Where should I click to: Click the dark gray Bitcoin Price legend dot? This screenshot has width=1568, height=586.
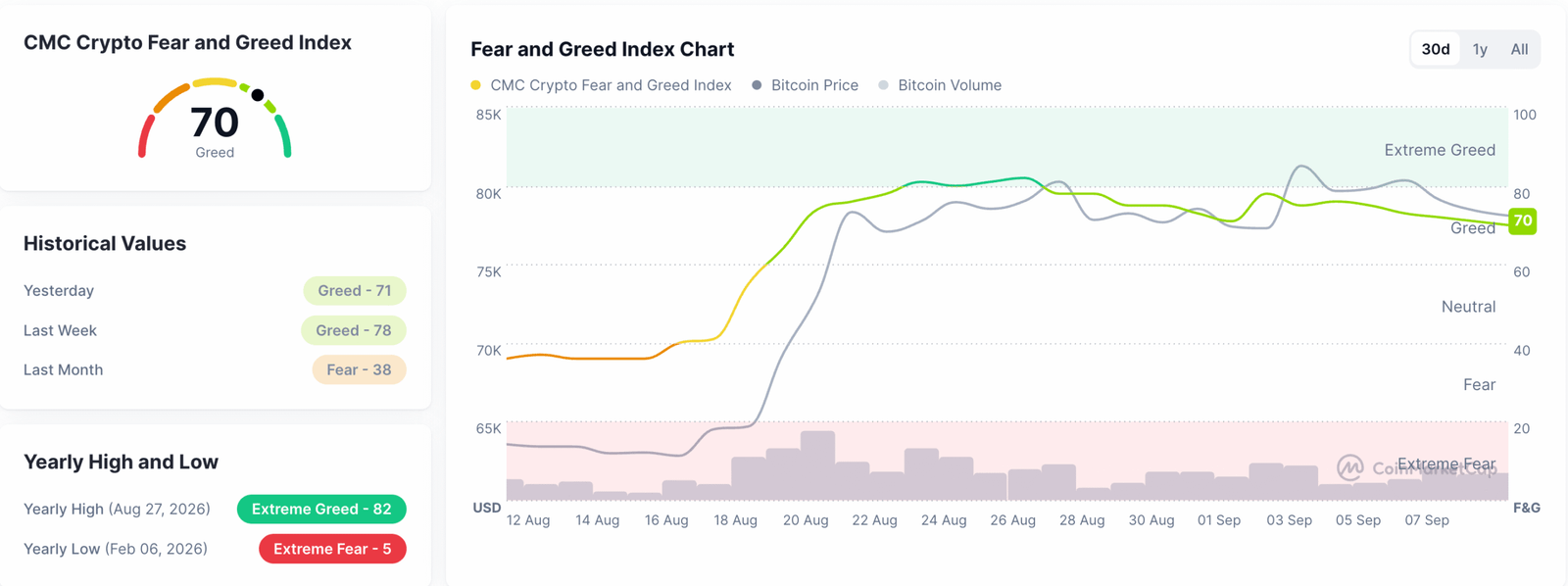coord(757,85)
